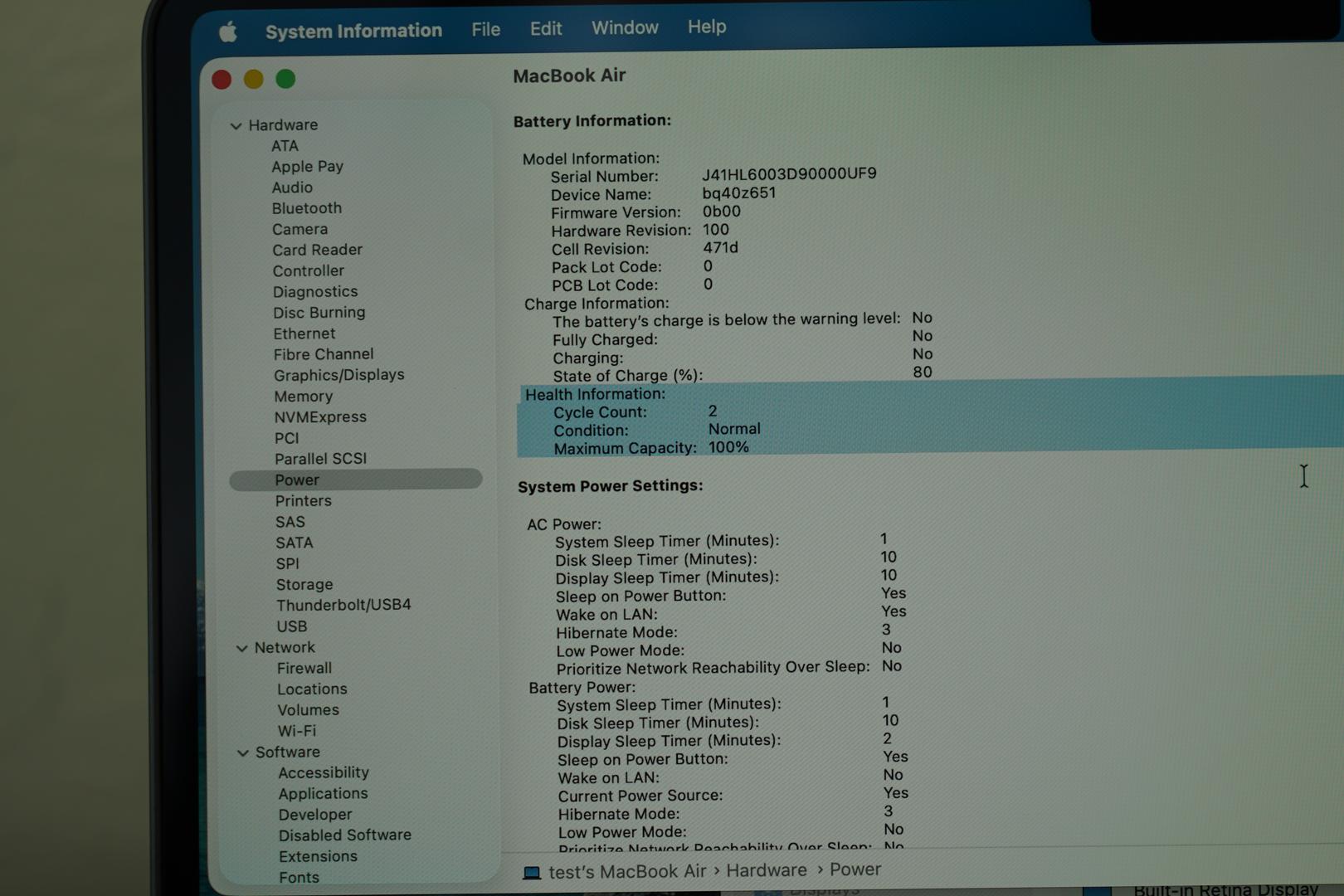The image size is (1344, 896).
Task: Collapse the Software section chevron
Action: tap(243, 753)
